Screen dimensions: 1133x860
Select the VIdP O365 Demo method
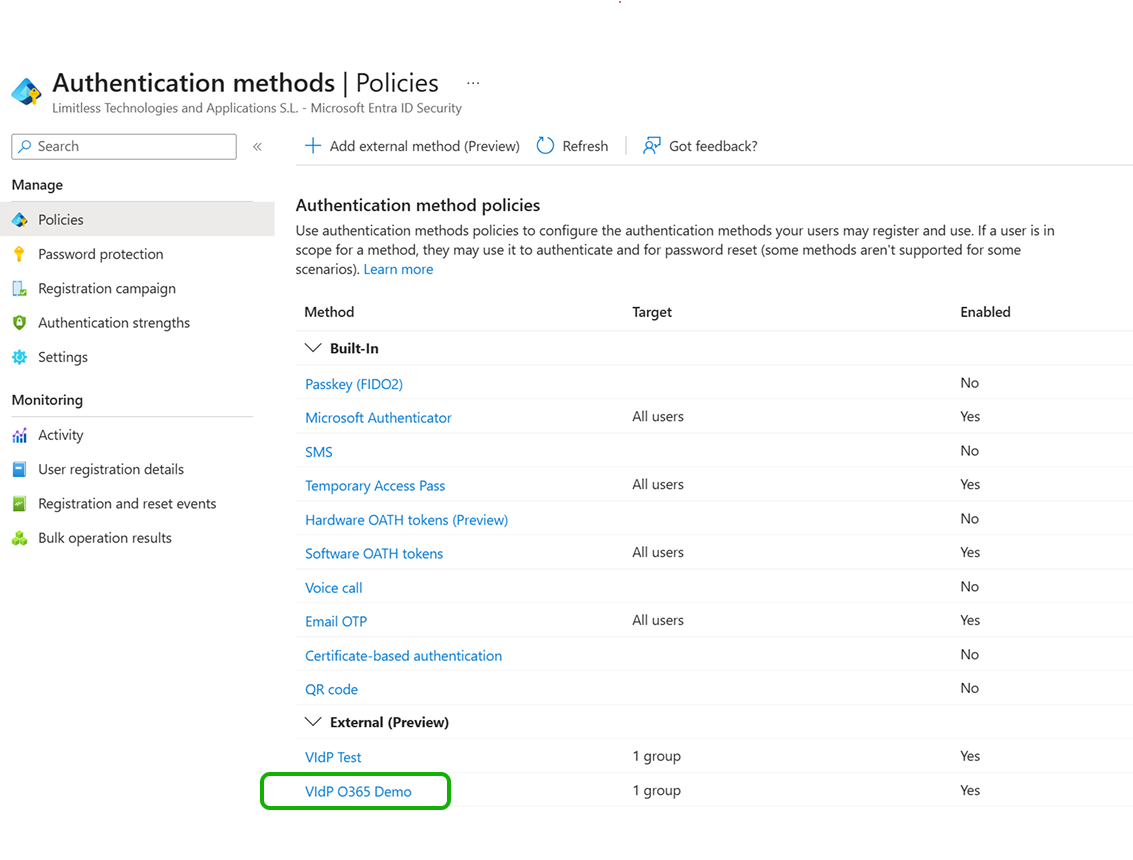point(358,791)
